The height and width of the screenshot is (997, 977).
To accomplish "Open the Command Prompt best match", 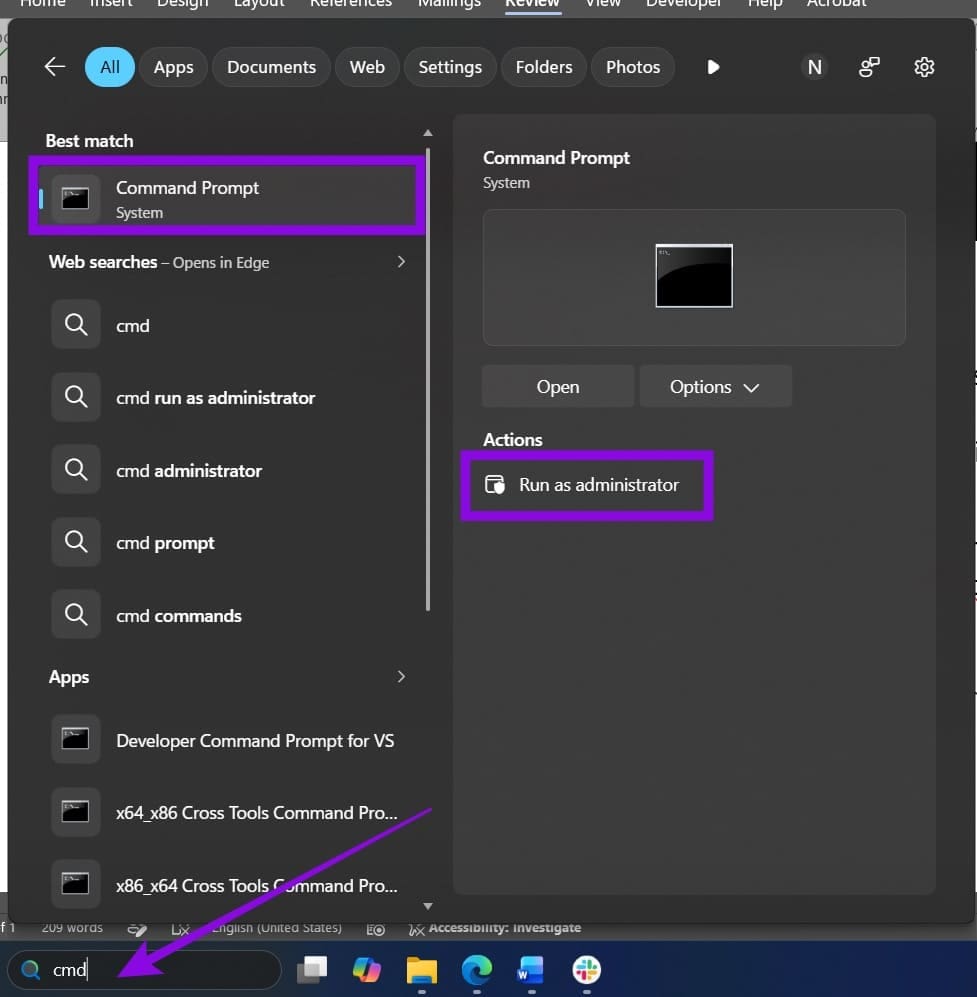I will tap(228, 199).
